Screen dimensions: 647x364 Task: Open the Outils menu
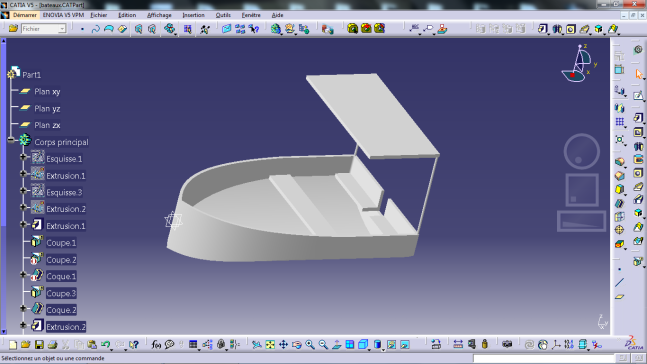click(223, 15)
